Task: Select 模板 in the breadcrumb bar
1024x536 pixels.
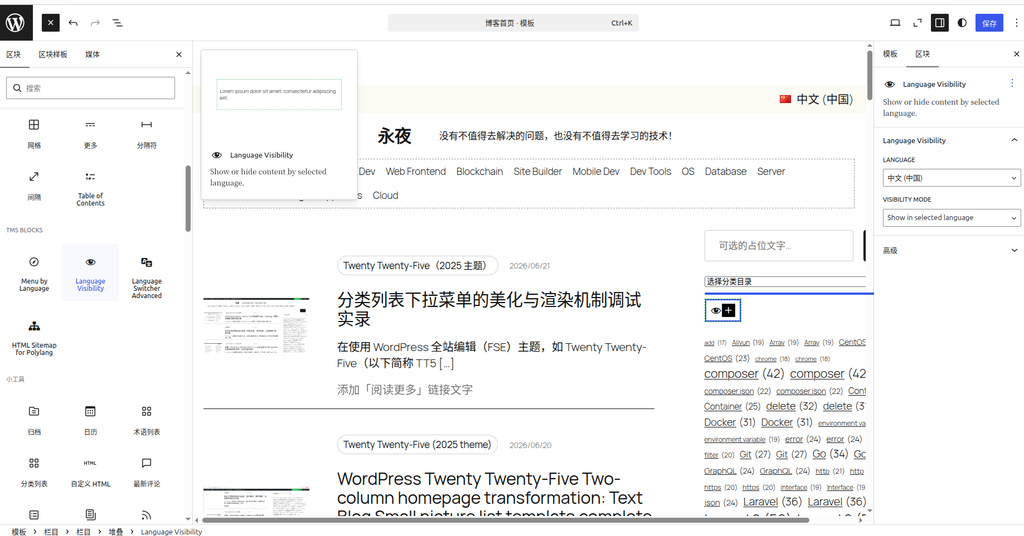Action: coord(18,531)
